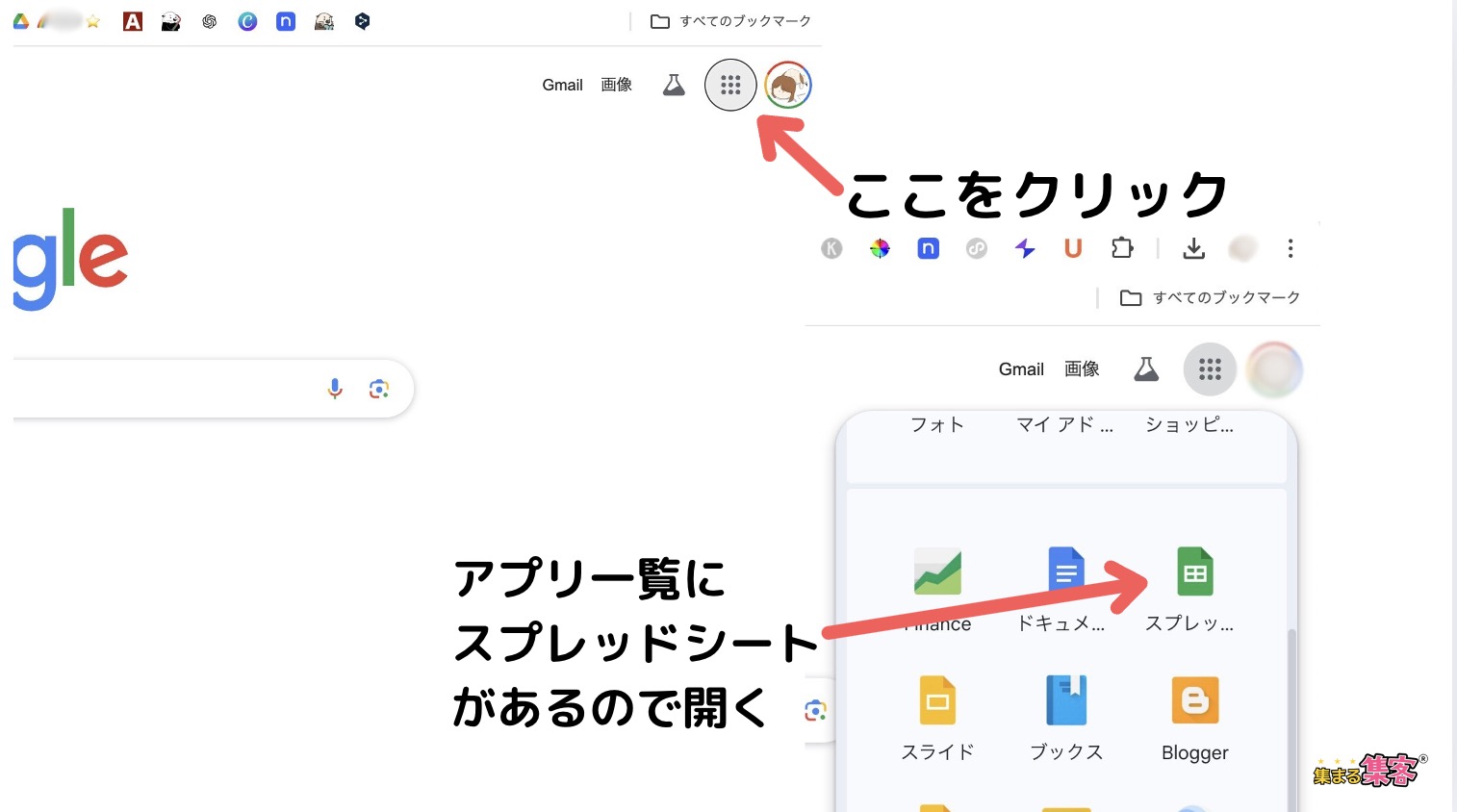
Task: Click 画像 link in upper-left capture
Action: point(616,85)
